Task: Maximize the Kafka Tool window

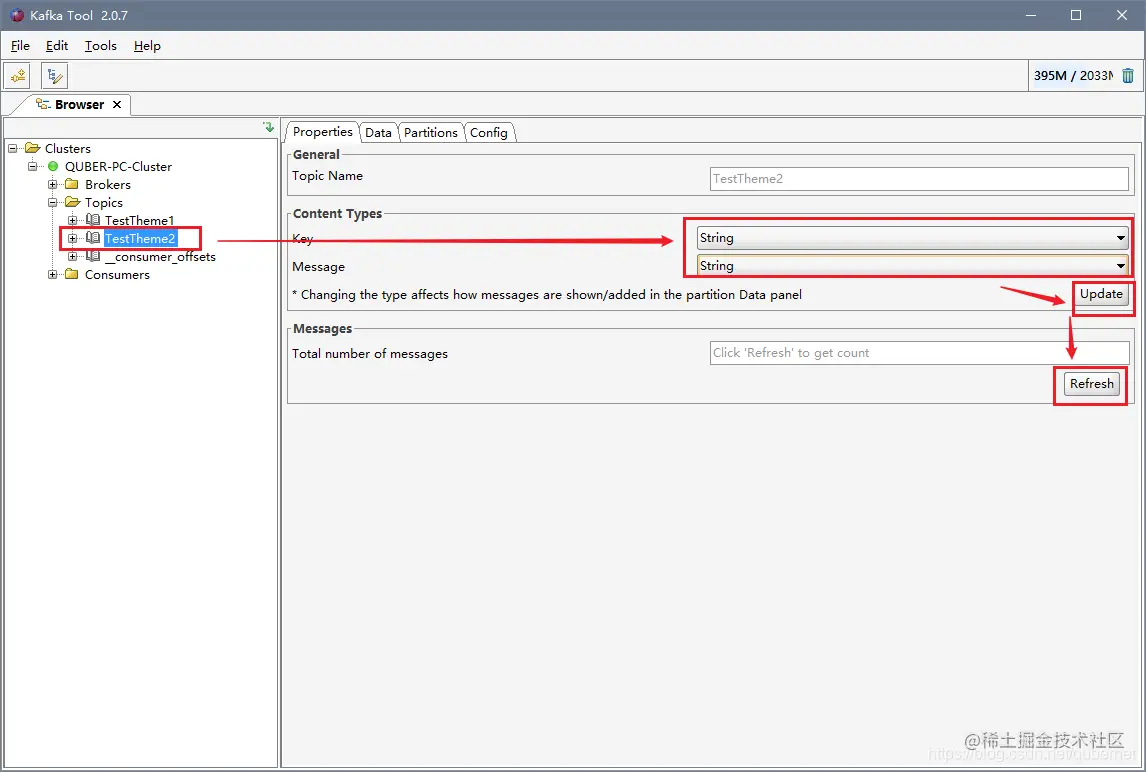Action: click(1076, 15)
